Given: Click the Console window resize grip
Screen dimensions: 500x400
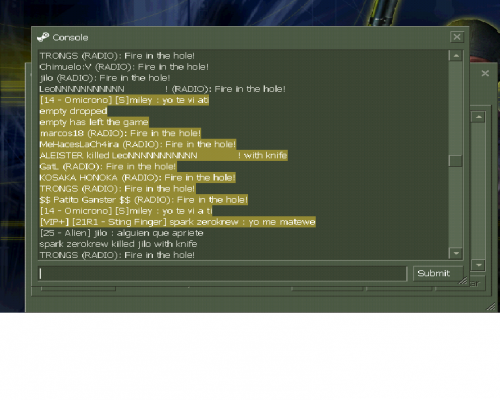Looking at the screenshot, I should [463, 281].
